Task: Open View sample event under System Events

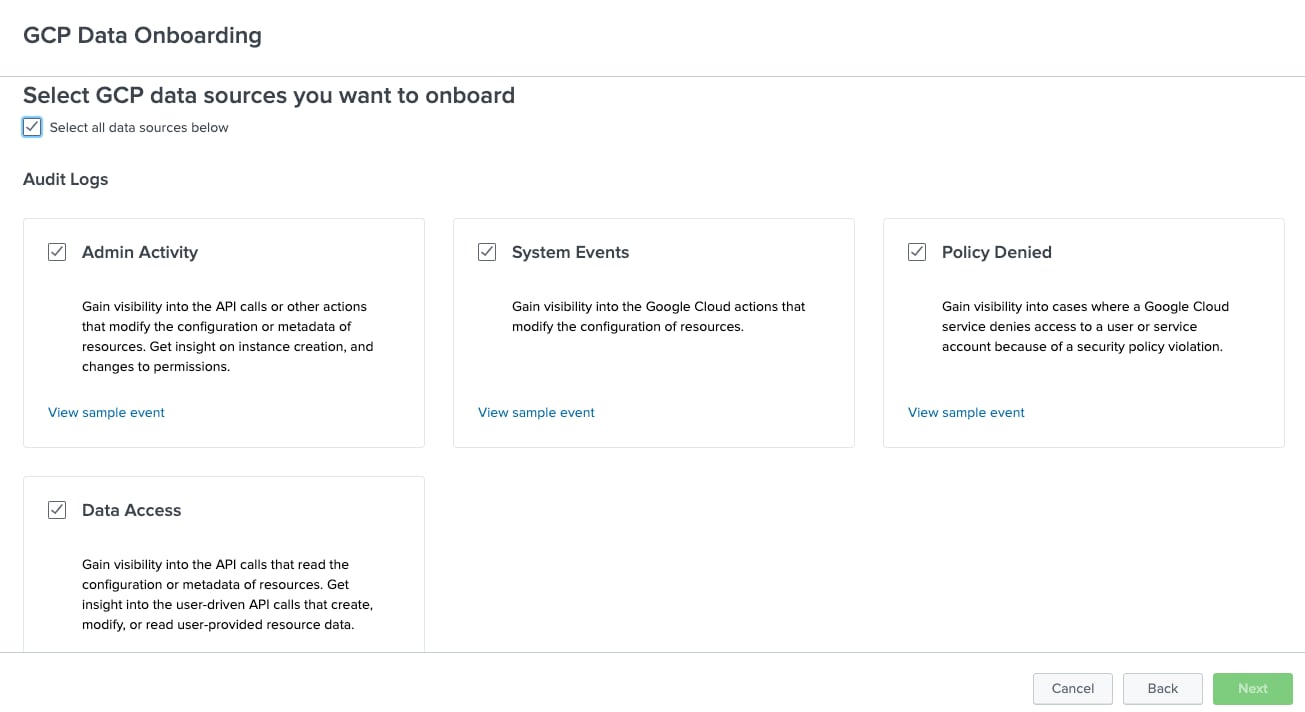Action: (536, 412)
